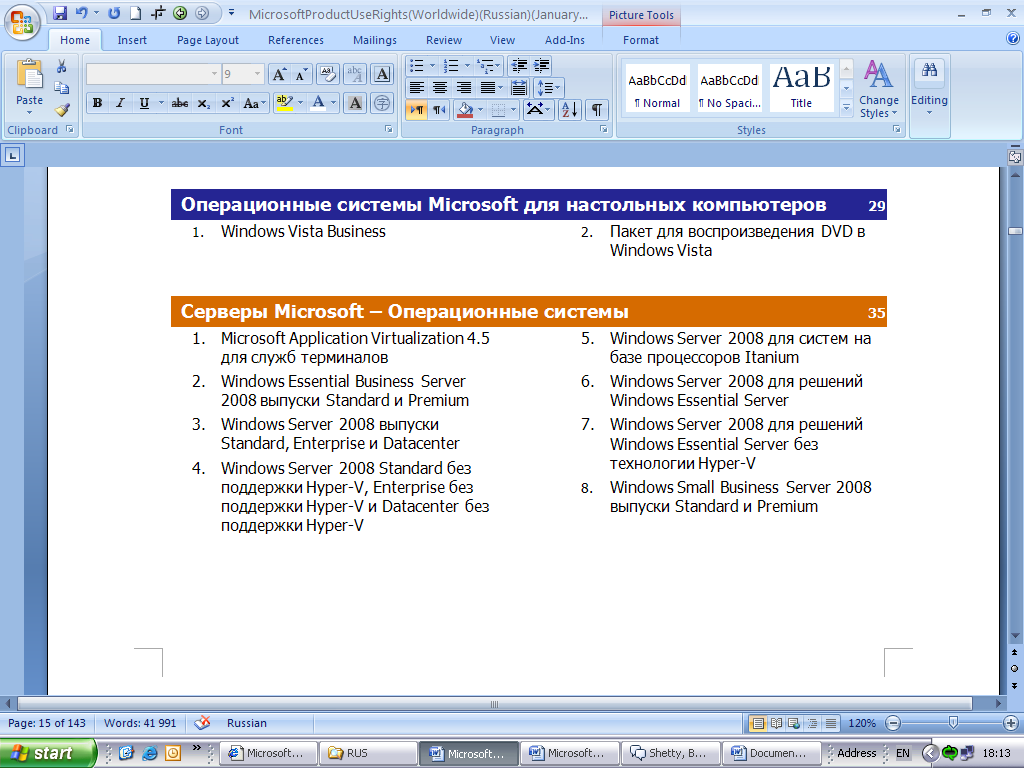The image size is (1024, 768).
Task: Open the Page Layout tab
Action: [208, 40]
